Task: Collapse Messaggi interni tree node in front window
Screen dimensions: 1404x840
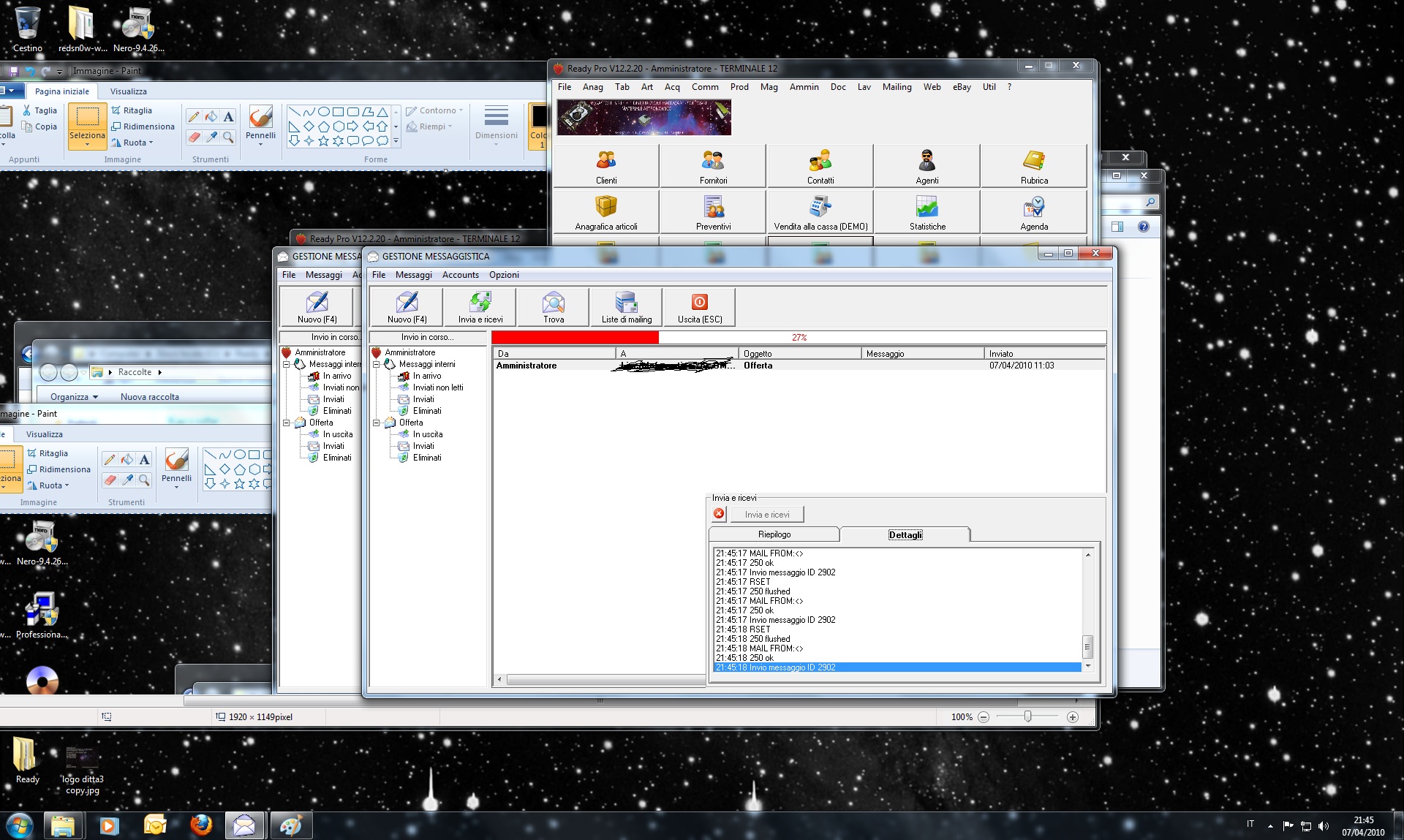Action: 377,364
